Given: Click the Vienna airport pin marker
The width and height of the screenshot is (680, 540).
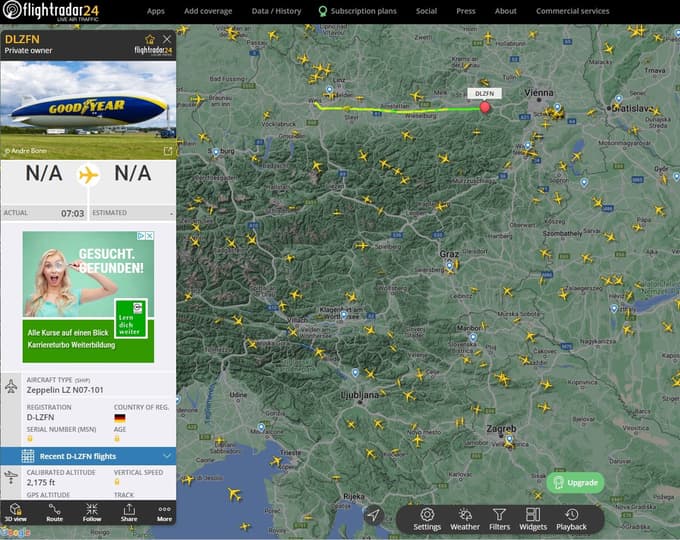Looking at the screenshot, I should 557,107.
